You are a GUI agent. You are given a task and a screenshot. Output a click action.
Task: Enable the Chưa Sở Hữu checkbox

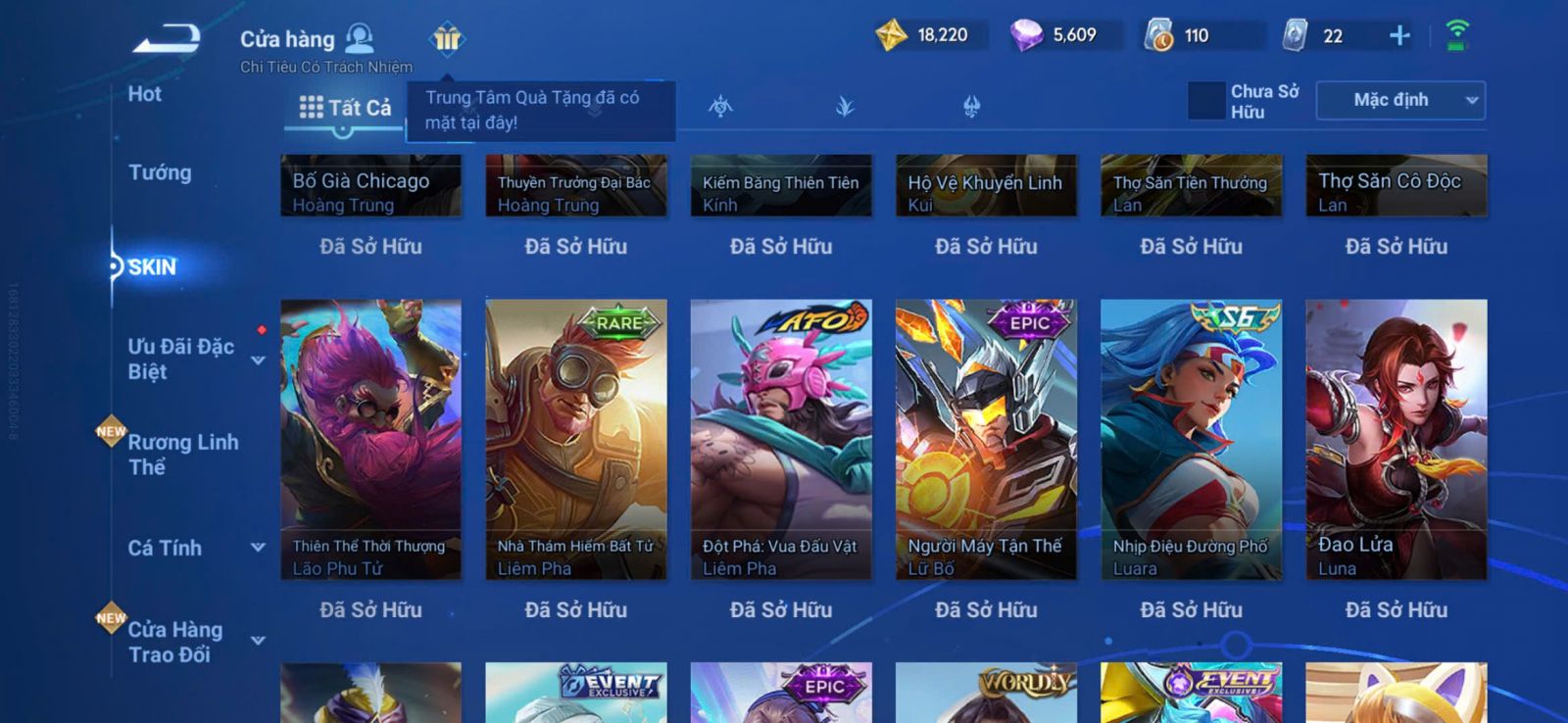pyautogui.click(x=1206, y=101)
